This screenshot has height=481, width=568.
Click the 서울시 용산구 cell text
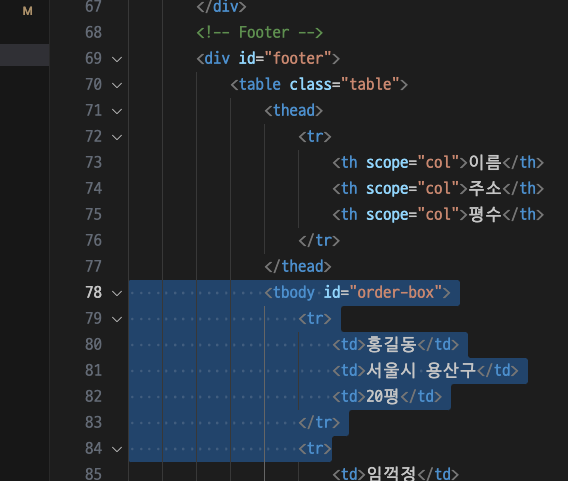tap(421, 370)
